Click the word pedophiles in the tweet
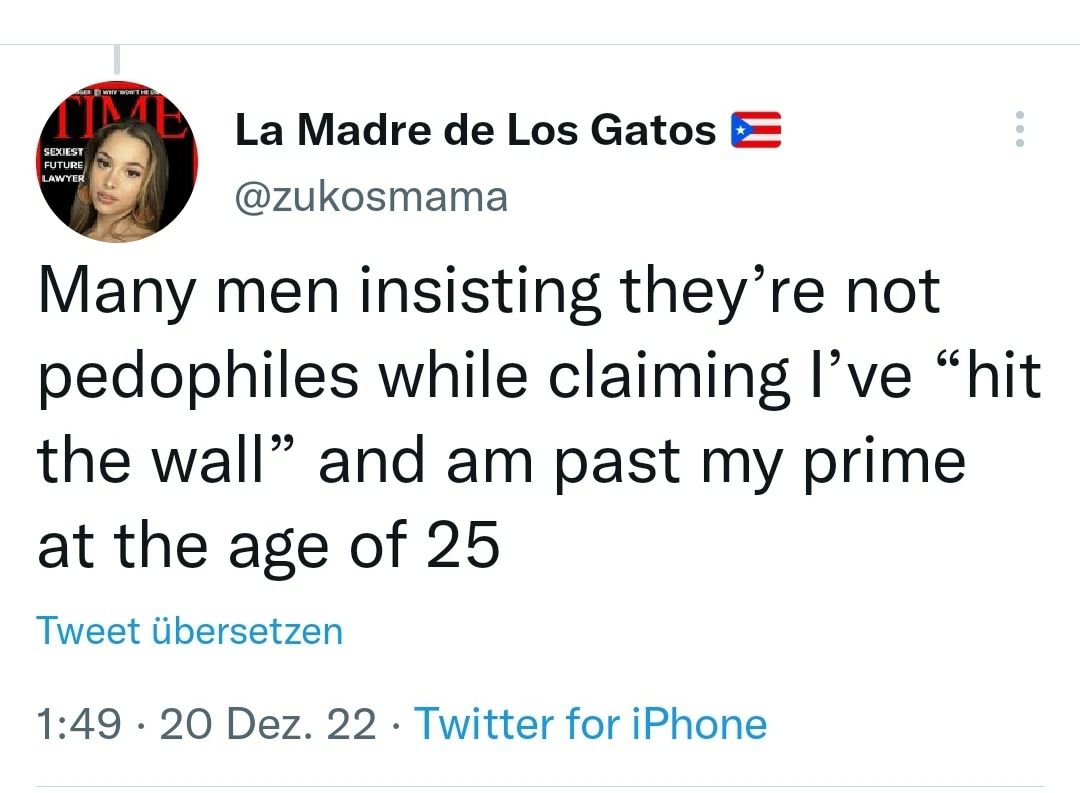The width and height of the screenshot is (1080, 793). 198,376
